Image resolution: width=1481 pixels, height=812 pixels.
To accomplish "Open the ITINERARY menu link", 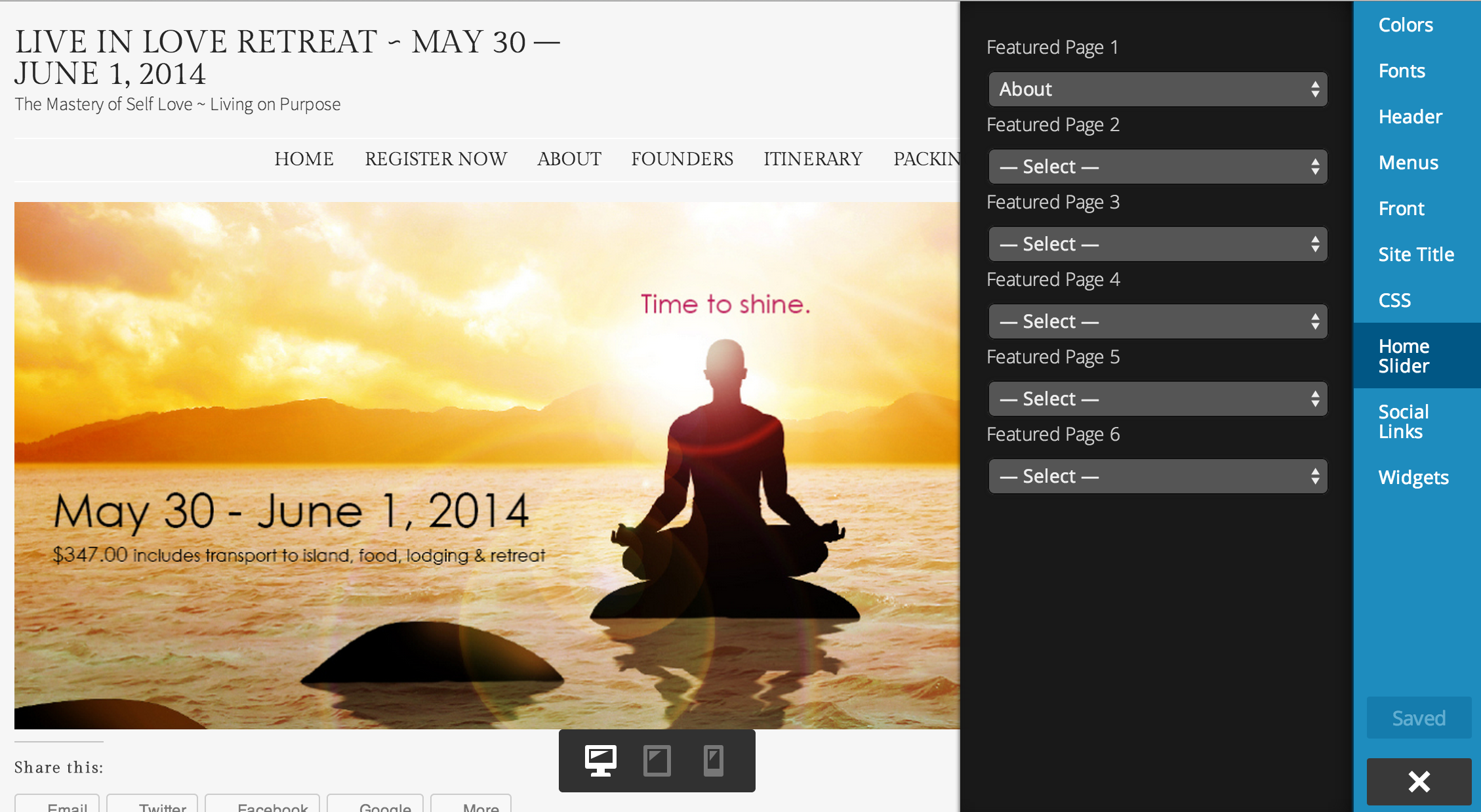I will pyautogui.click(x=813, y=159).
